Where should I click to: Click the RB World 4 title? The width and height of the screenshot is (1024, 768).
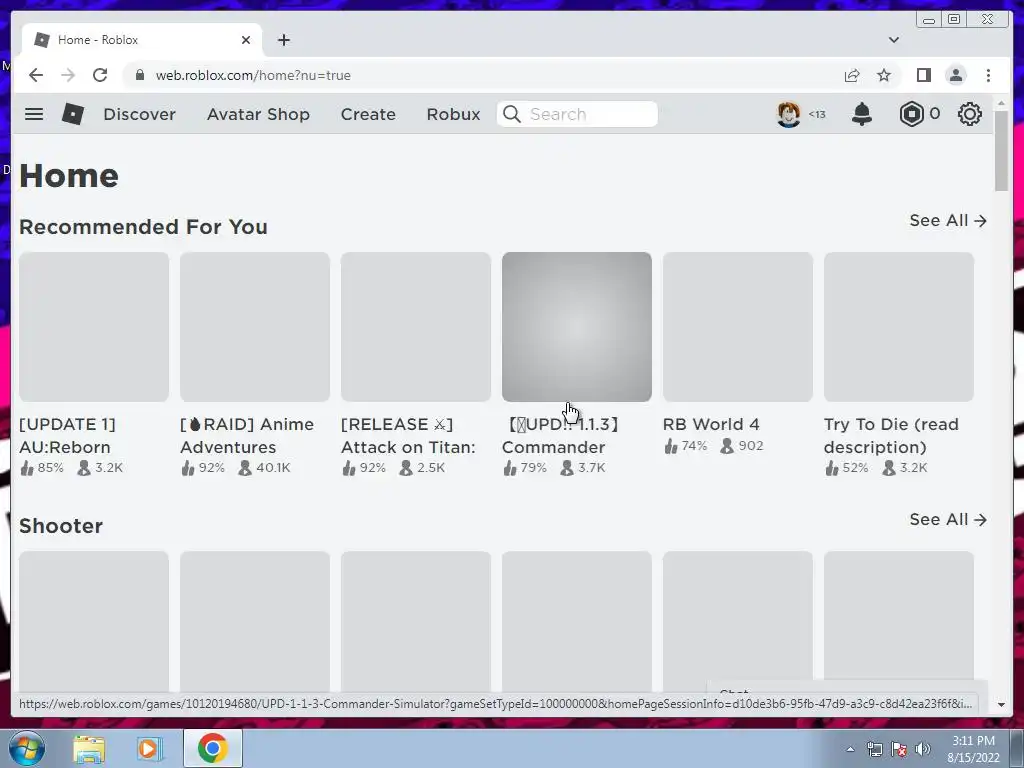click(x=711, y=424)
